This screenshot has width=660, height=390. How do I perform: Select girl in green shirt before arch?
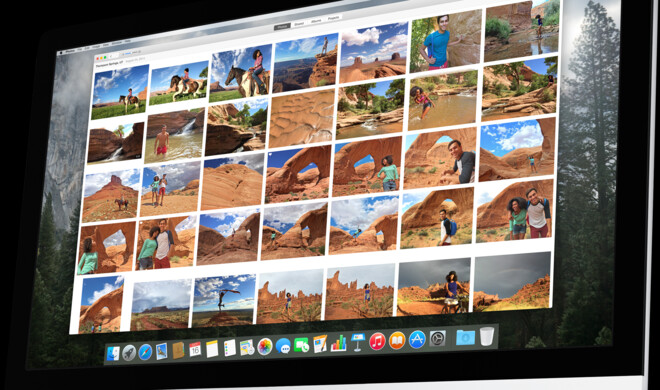coord(367,166)
